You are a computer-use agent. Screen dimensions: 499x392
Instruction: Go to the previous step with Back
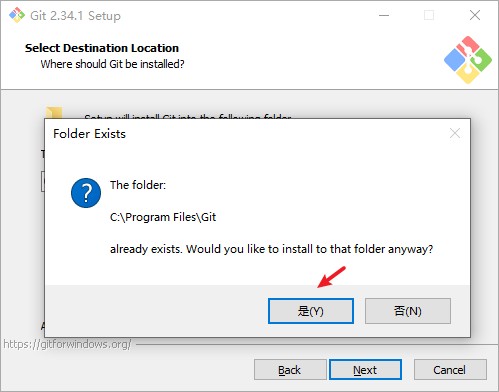(x=290, y=370)
